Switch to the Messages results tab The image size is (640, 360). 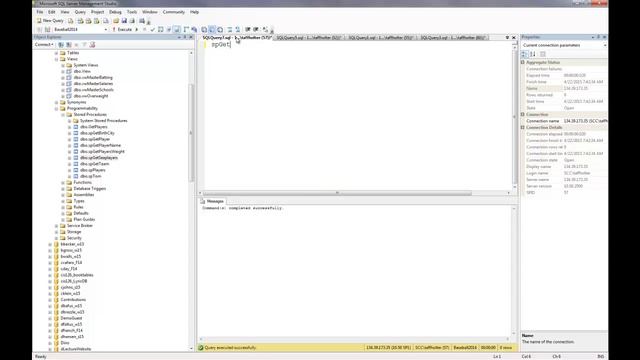click(212, 201)
